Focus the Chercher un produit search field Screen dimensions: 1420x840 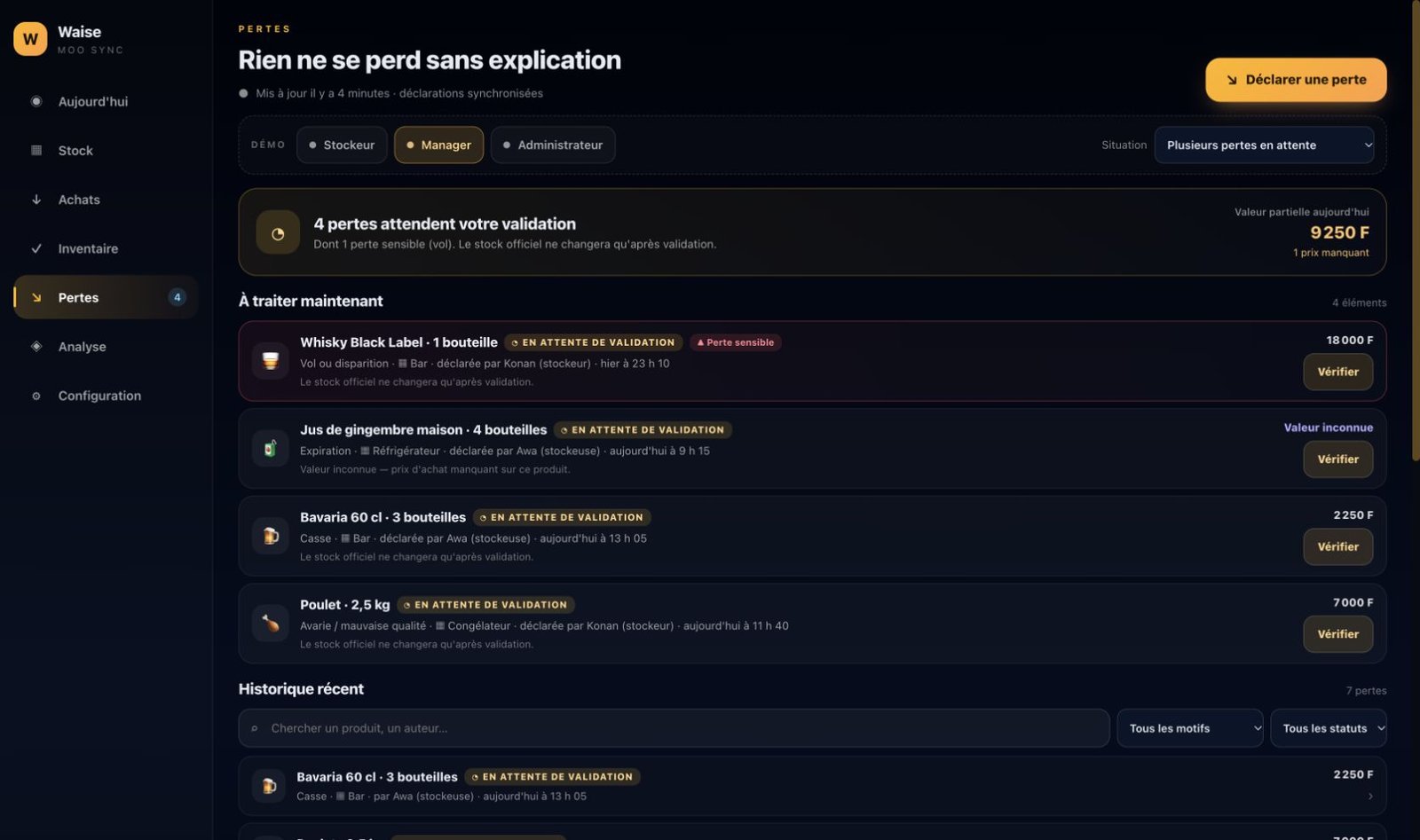point(674,728)
